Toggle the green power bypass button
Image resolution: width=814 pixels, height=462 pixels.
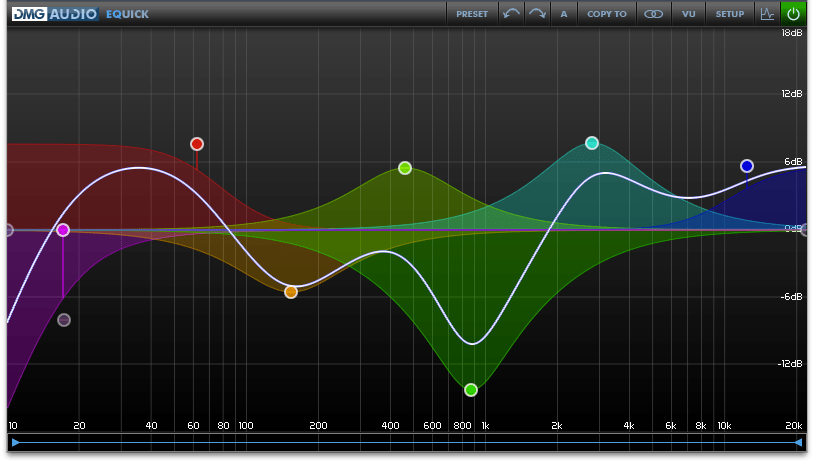793,14
